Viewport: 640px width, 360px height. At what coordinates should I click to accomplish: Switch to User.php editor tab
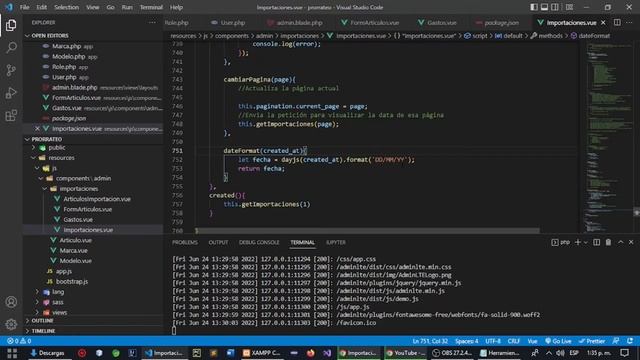click(x=228, y=22)
